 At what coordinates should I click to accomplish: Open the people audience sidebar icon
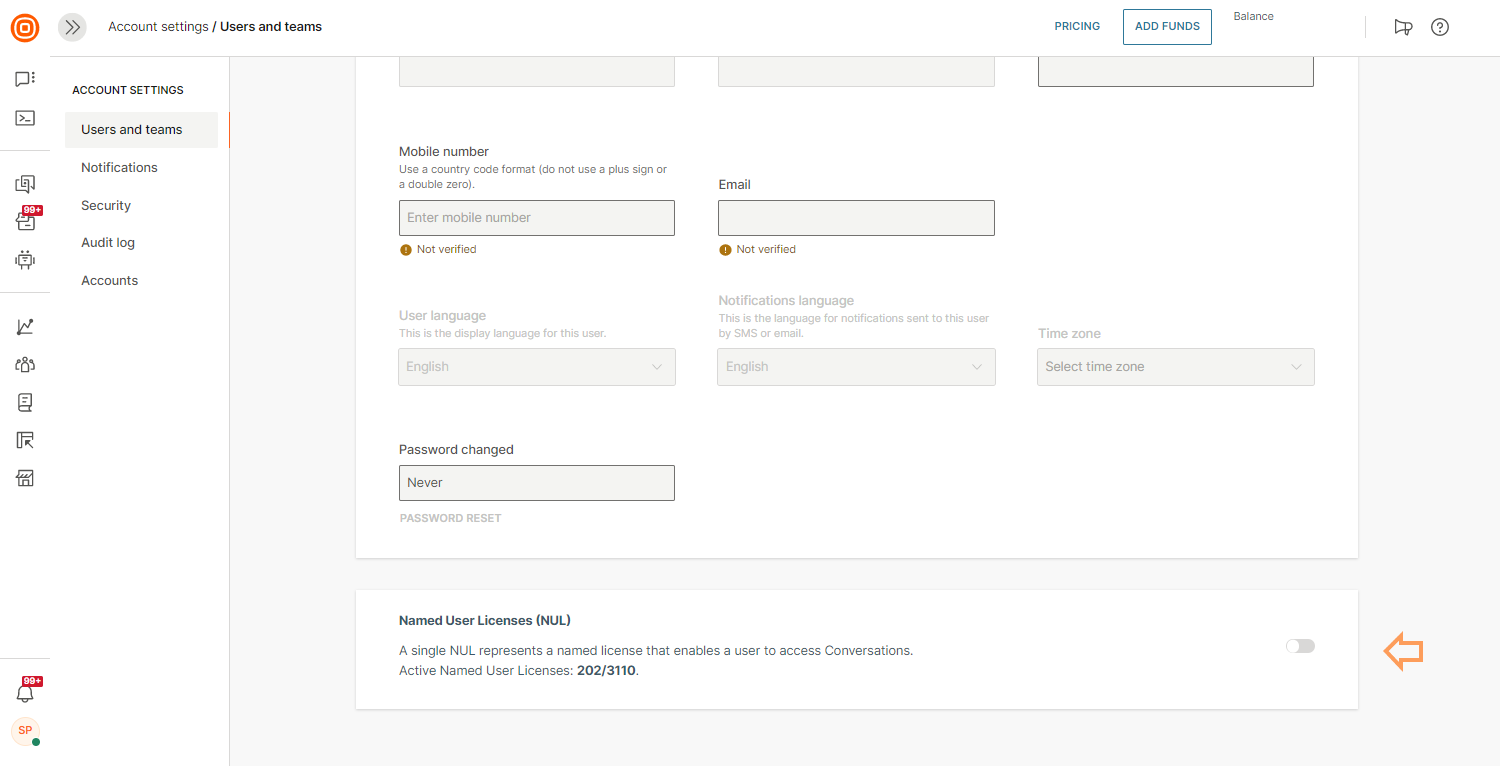click(25, 365)
